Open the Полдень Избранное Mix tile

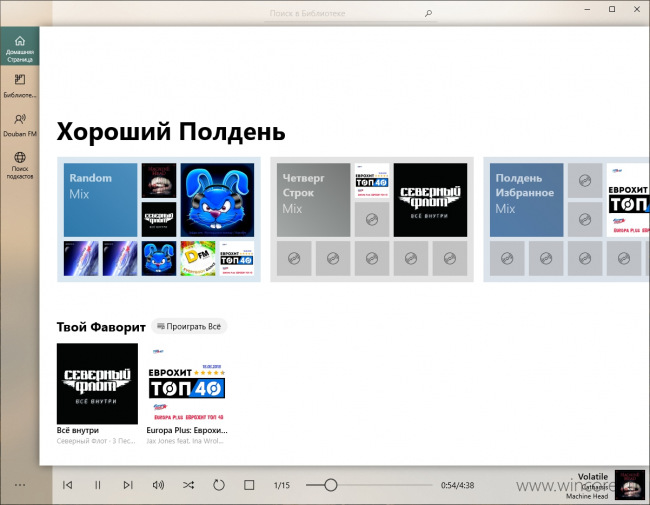(x=526, y=200)
